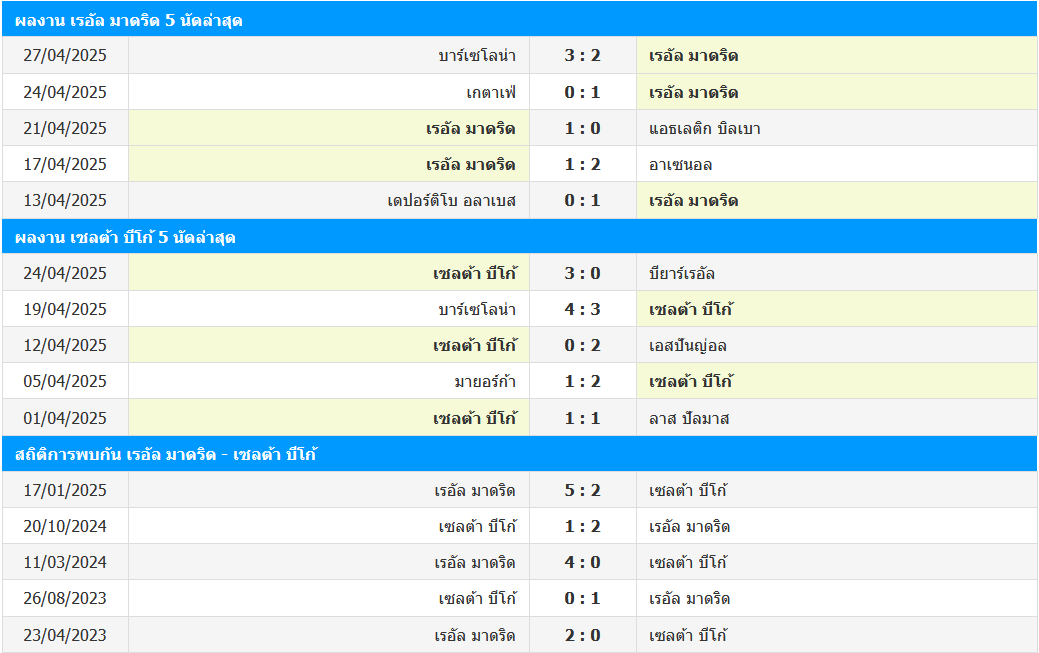Select the 3 : 2 score on 27/04/2025
Image resolution: width=1039 pixels, height=653 pixels.
click(x=582, y=56)
